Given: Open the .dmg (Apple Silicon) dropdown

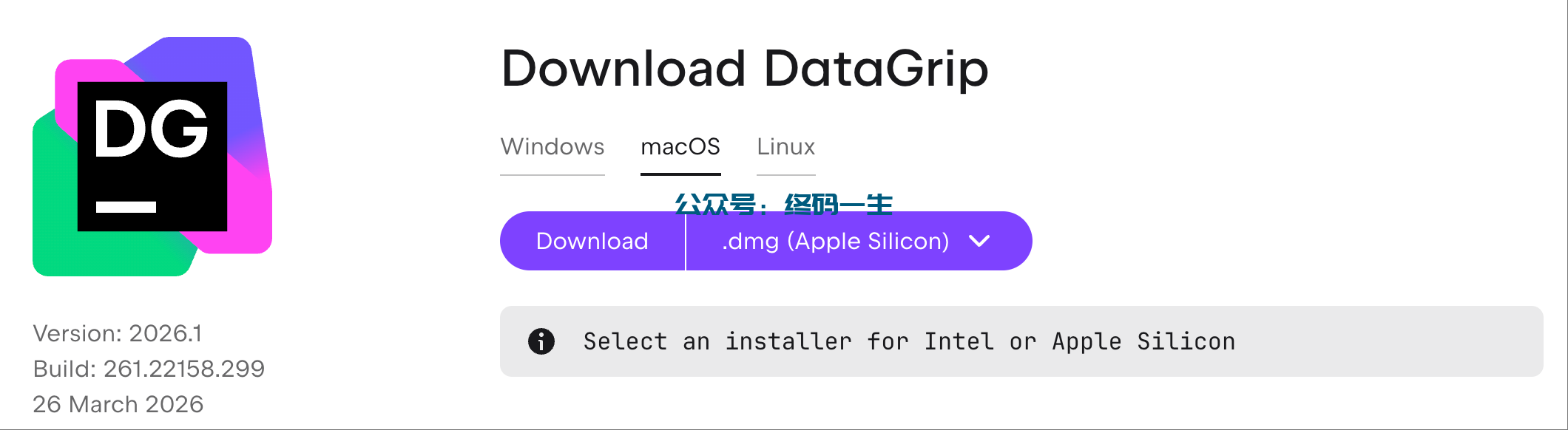Looking at the screenshot, I should click(x=836, y=241).
